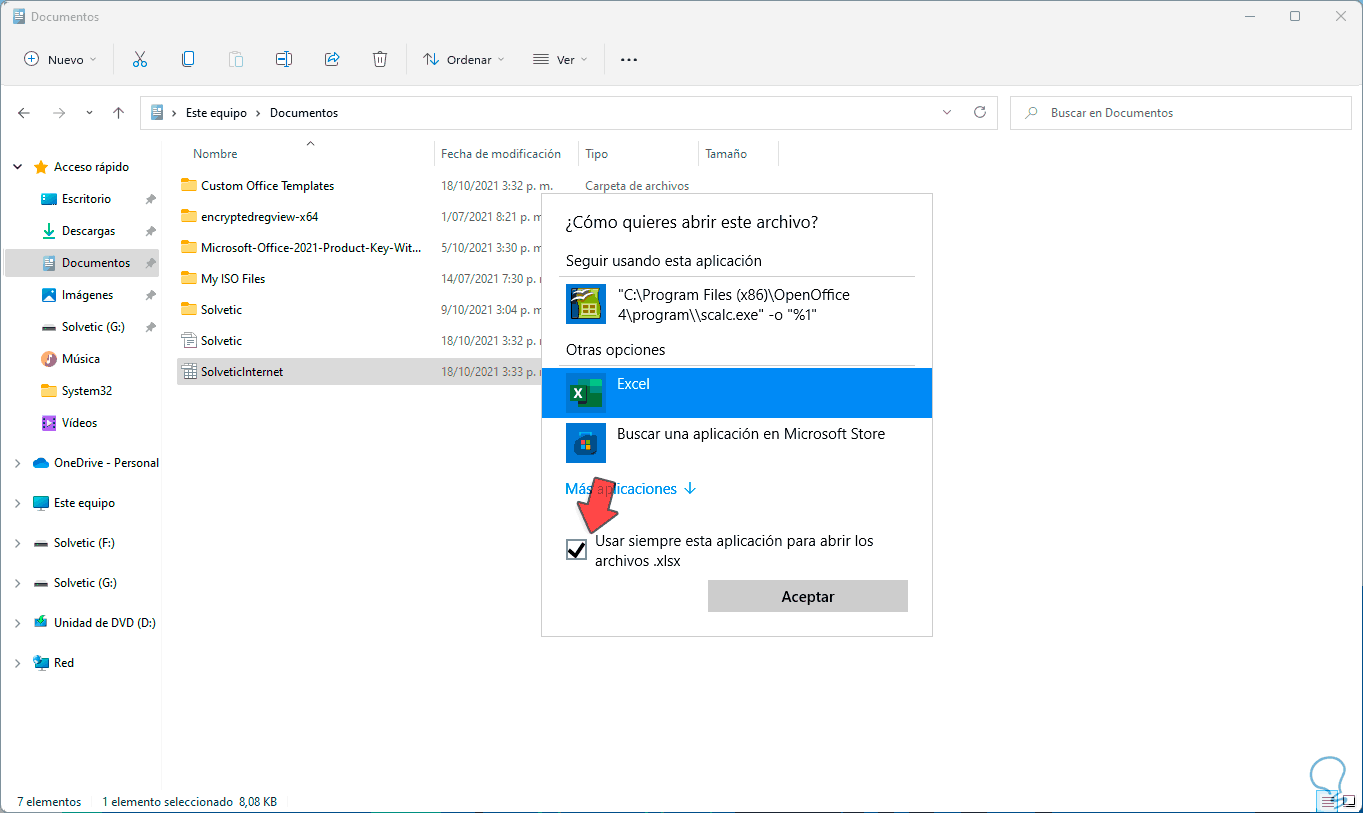Choose Buscar una aplicación en Microsoft Store

[x=737, y=443]
